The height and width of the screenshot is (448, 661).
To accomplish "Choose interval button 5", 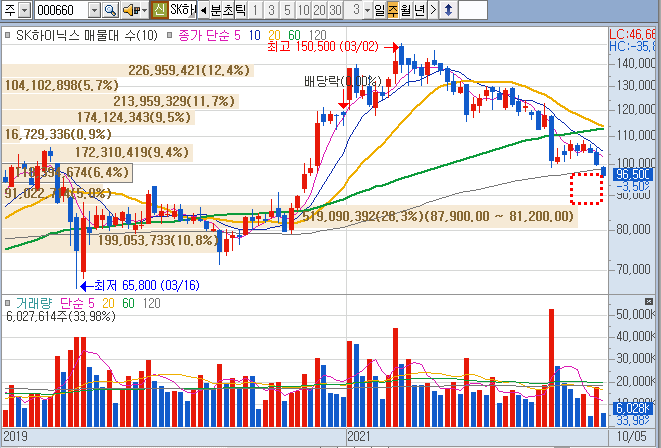I will coord(287,10).
